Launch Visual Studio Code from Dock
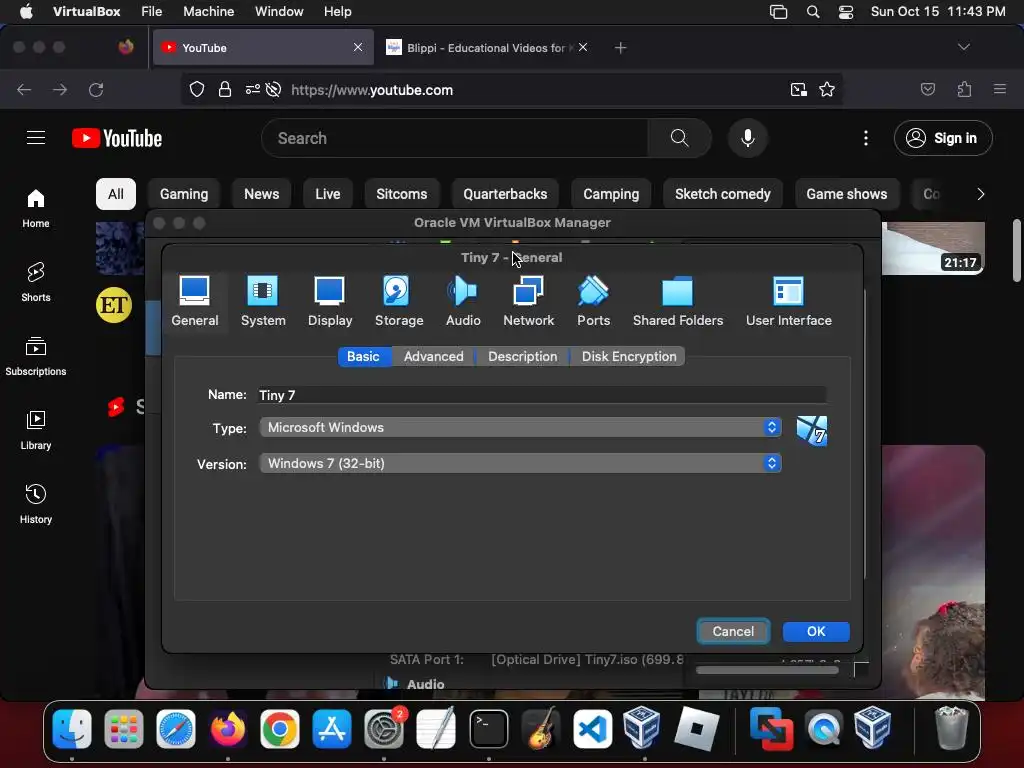1024x768 pixels. (x=592, y=729)
